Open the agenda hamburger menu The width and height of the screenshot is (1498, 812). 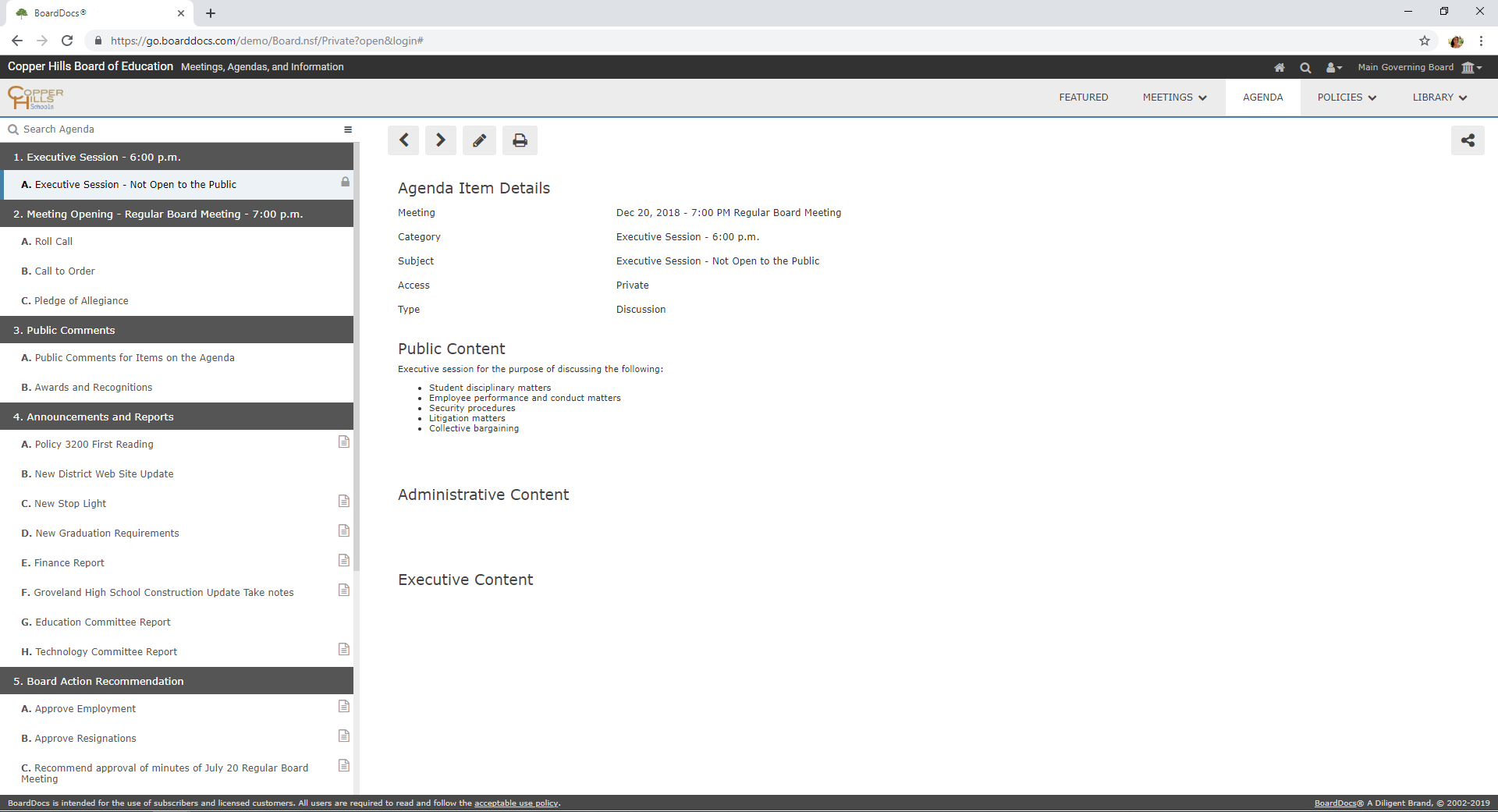(348, 129)
